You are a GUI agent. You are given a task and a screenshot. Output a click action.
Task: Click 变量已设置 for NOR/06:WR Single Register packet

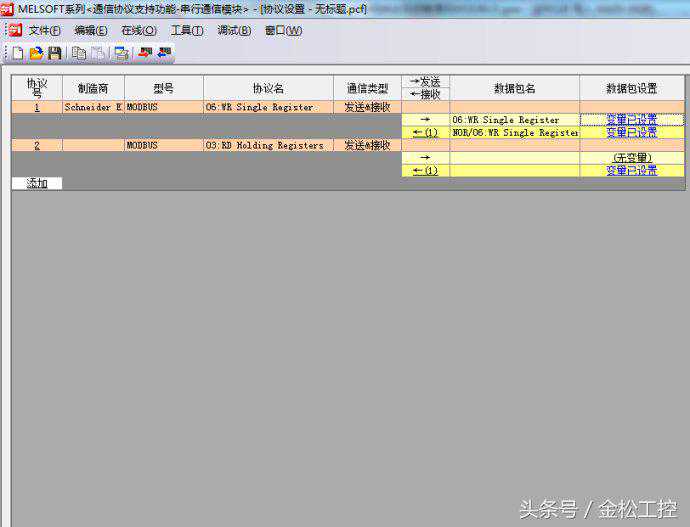pyautogui.click(x=631, y=132)
